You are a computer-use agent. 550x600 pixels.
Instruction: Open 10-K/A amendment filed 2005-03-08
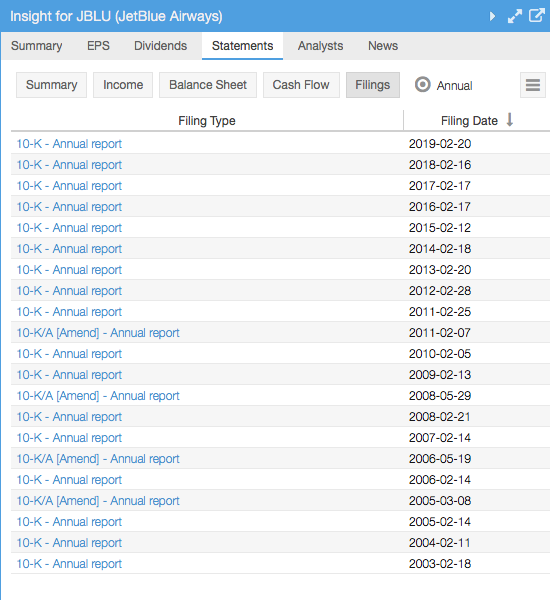[98, 501]
